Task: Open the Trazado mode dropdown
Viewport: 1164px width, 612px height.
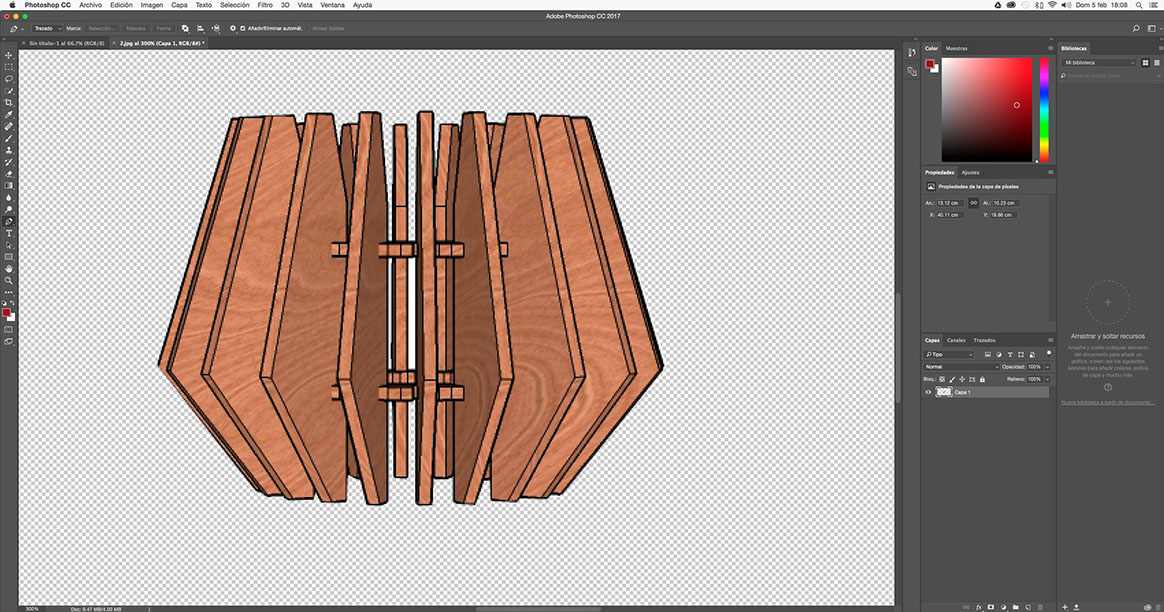Action: 49,28
